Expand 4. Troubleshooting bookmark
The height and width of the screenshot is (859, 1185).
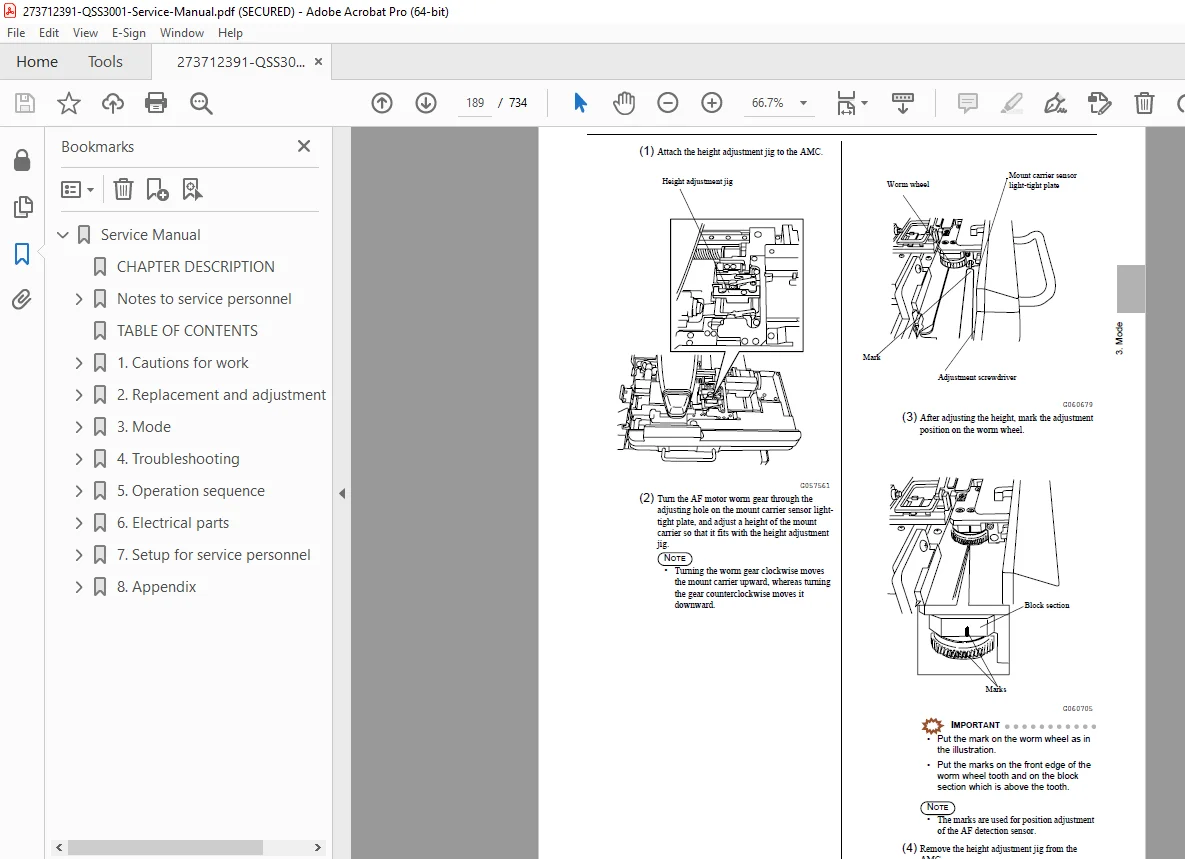click(79, 459)
